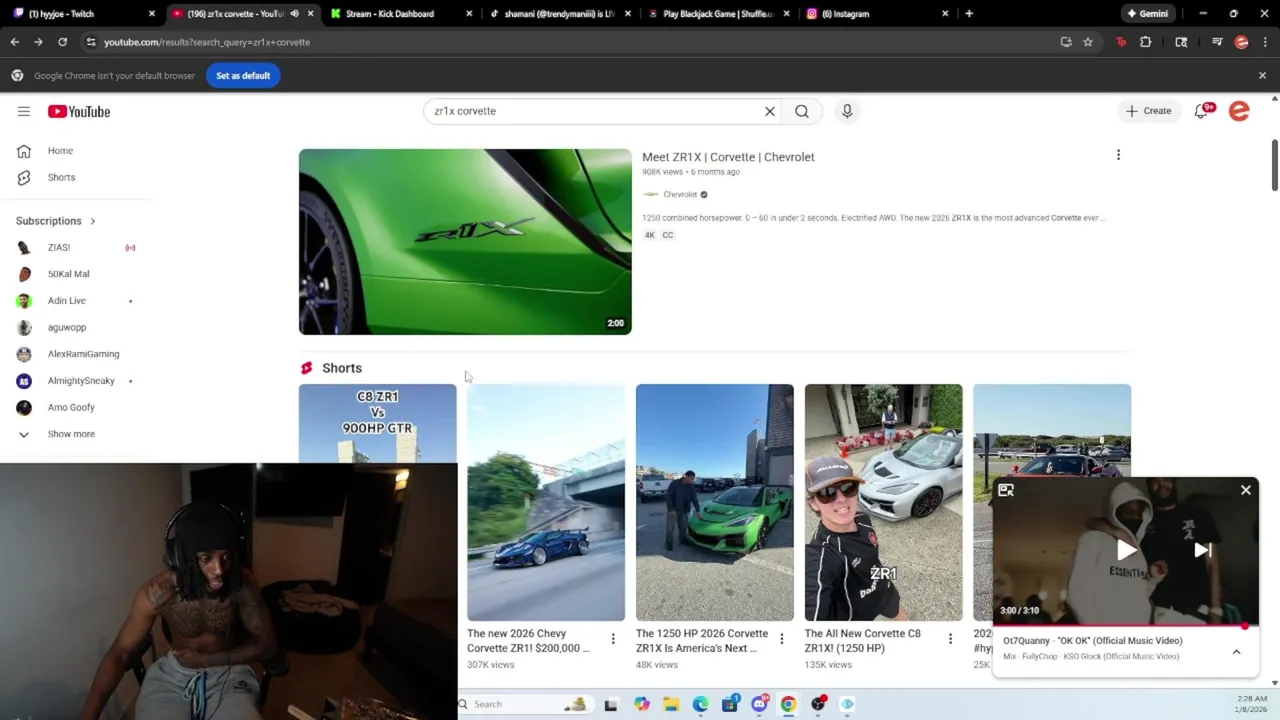Open options for The All New Corvette C8 short
The image size is (1280, 720).
point(951,639)
